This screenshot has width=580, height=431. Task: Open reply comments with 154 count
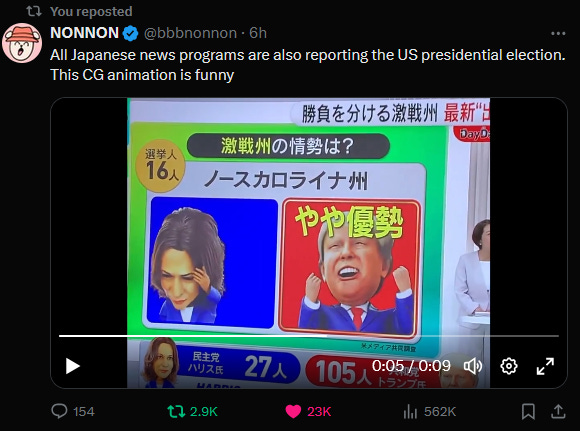click(73, 411)
